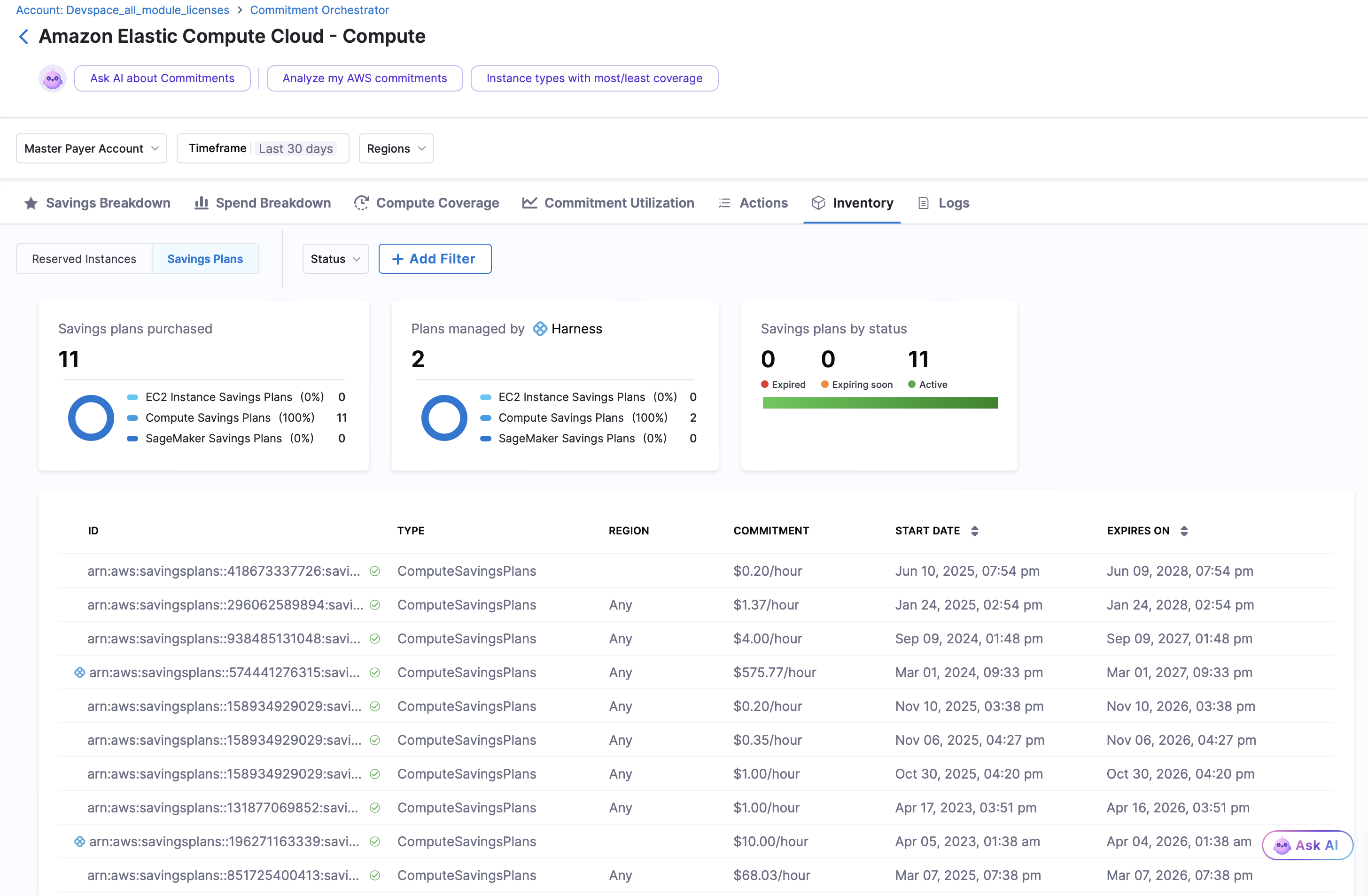This screenshot has height=896, width=1368.
Task: Sort table by Start Date arrows
Action: [x=975, y=531]
